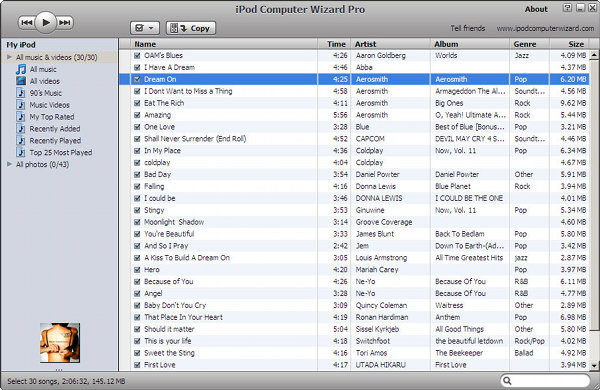
Task: Click album cell Back To Bedlam
Action: click(x=460, y=234)
